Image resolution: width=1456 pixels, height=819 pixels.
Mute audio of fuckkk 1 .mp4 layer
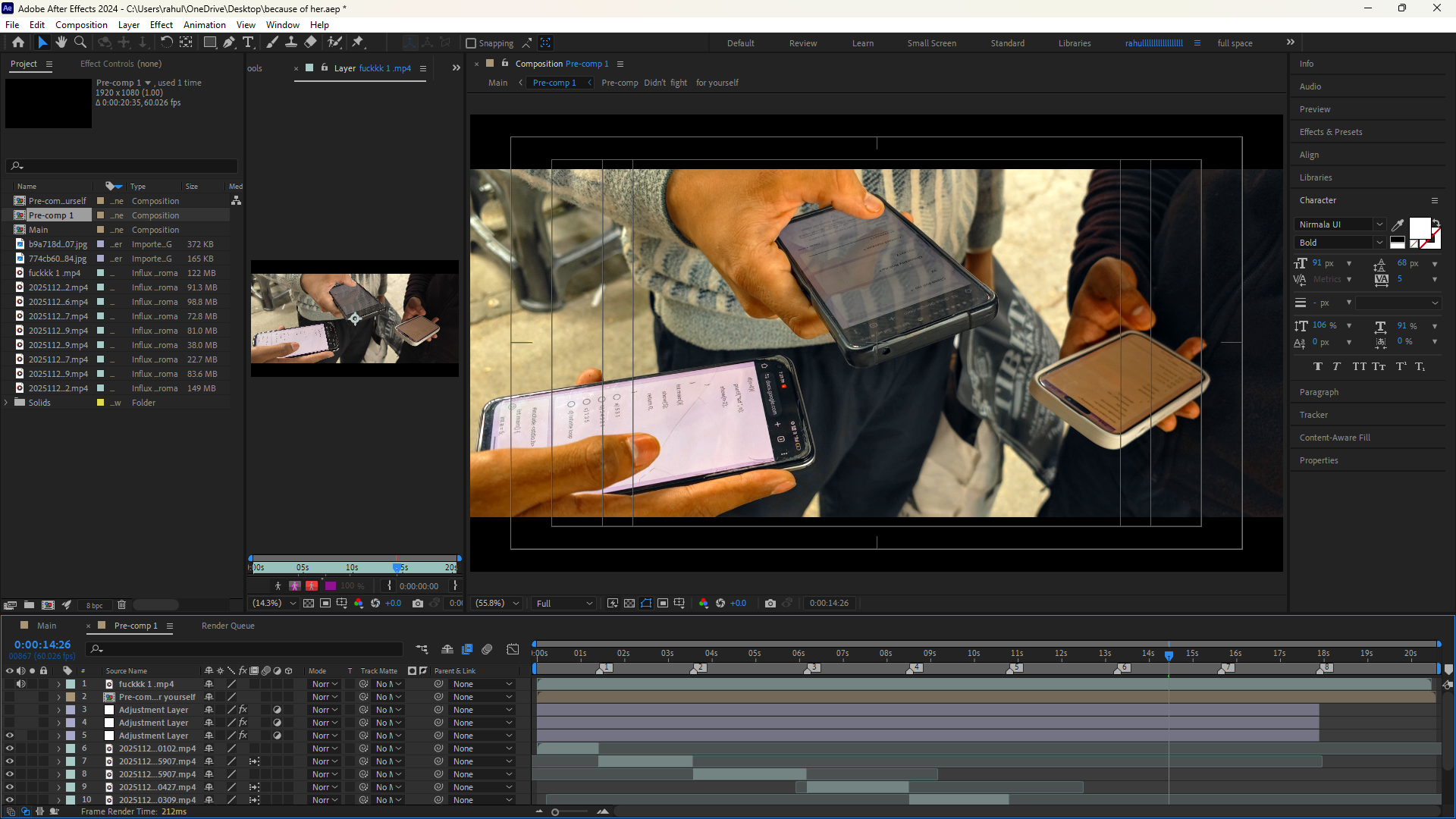[x=20, y=684]
